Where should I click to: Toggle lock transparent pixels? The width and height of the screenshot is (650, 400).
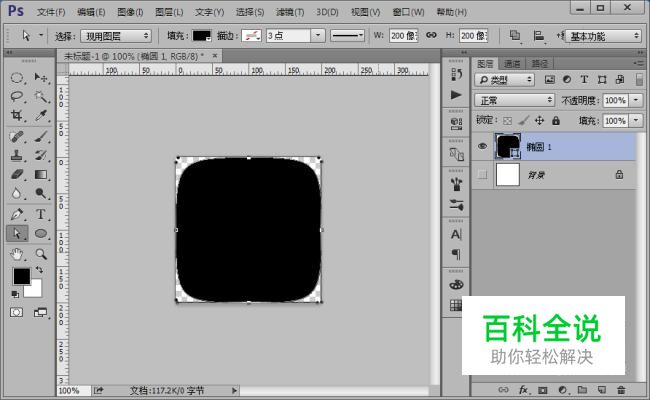pos(507,121)
